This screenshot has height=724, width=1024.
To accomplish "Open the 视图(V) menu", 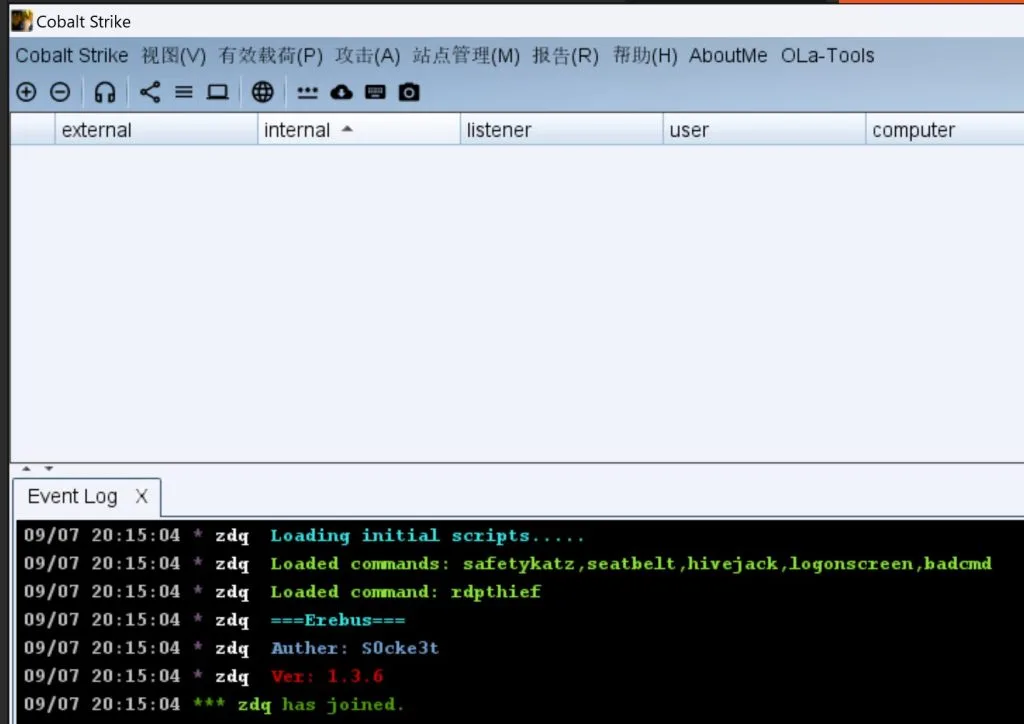I will pyautogui.click(x=174, y=55).
